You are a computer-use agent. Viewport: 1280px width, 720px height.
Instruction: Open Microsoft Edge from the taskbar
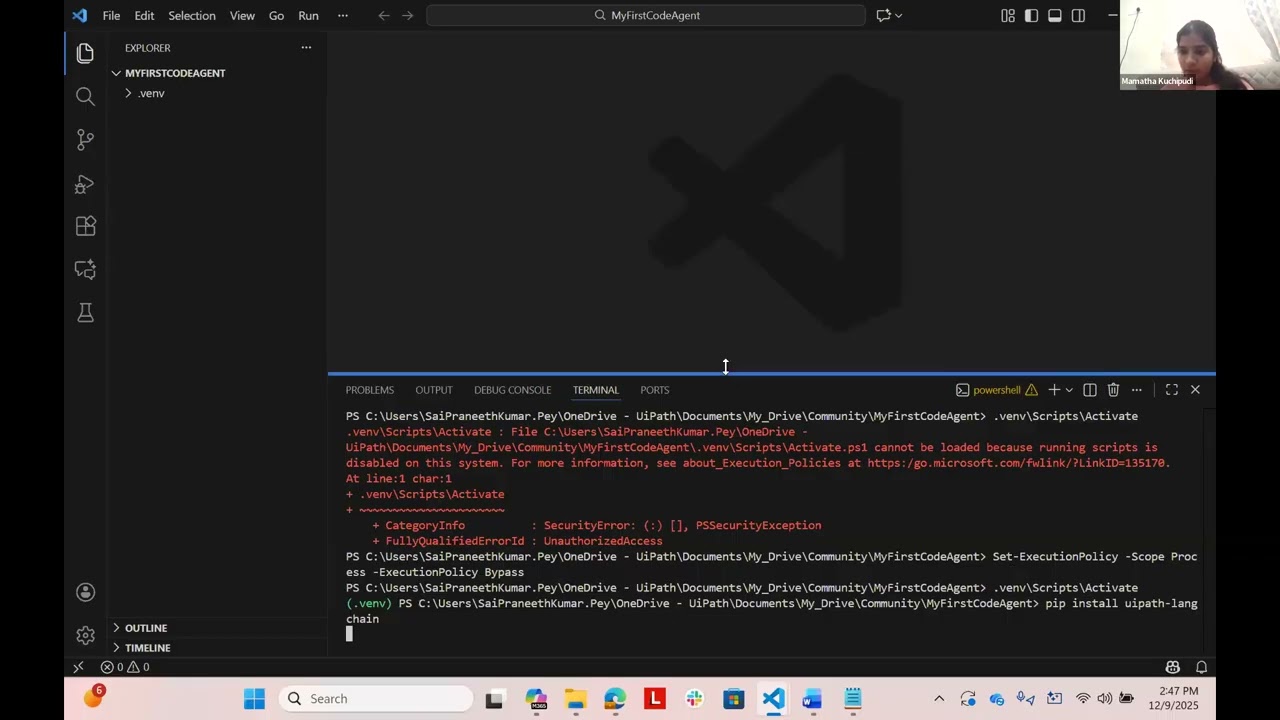click(x=614, y=699)
